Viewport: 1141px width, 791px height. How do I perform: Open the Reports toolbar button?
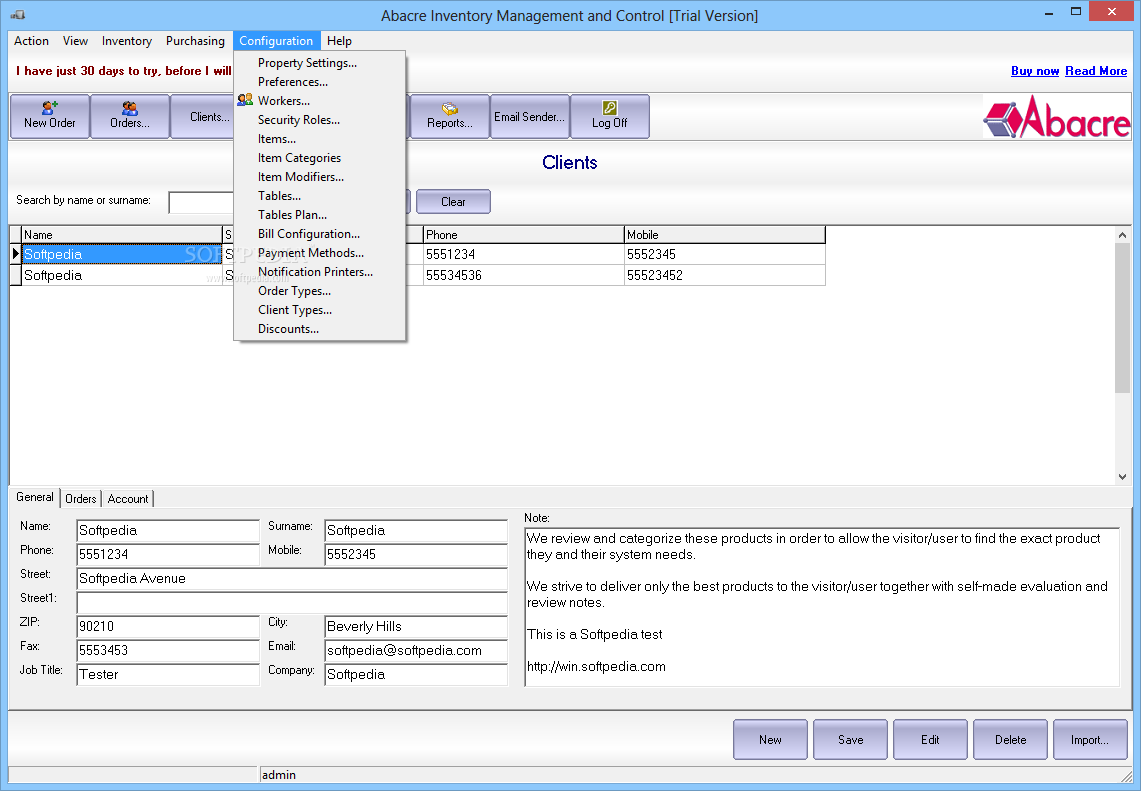450,116
